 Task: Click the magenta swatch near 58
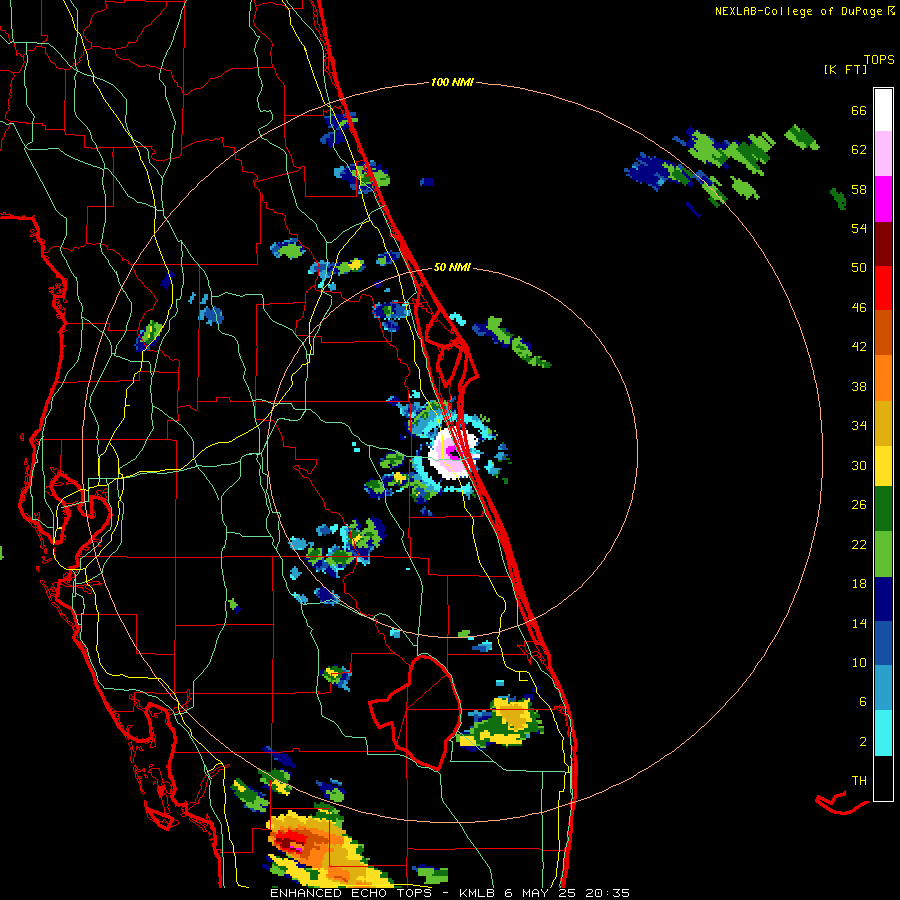pos(883,199)
